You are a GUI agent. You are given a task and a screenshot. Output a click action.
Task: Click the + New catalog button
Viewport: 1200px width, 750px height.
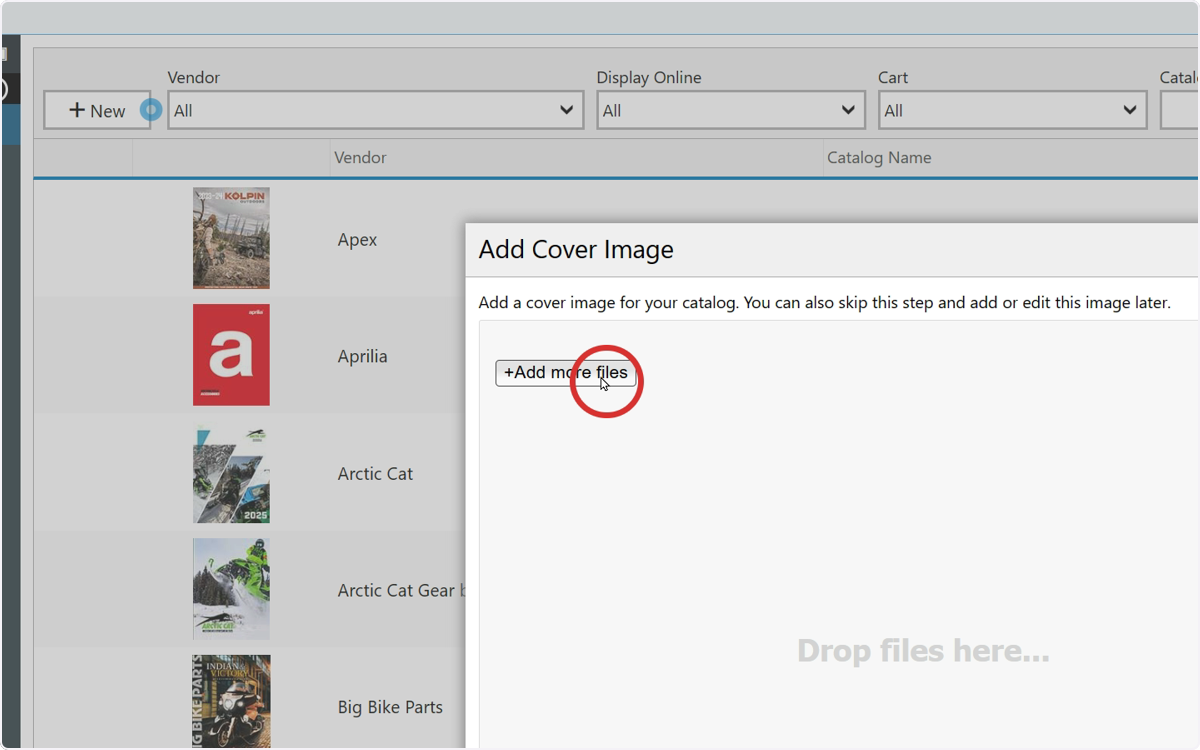[x=97, y=110]
